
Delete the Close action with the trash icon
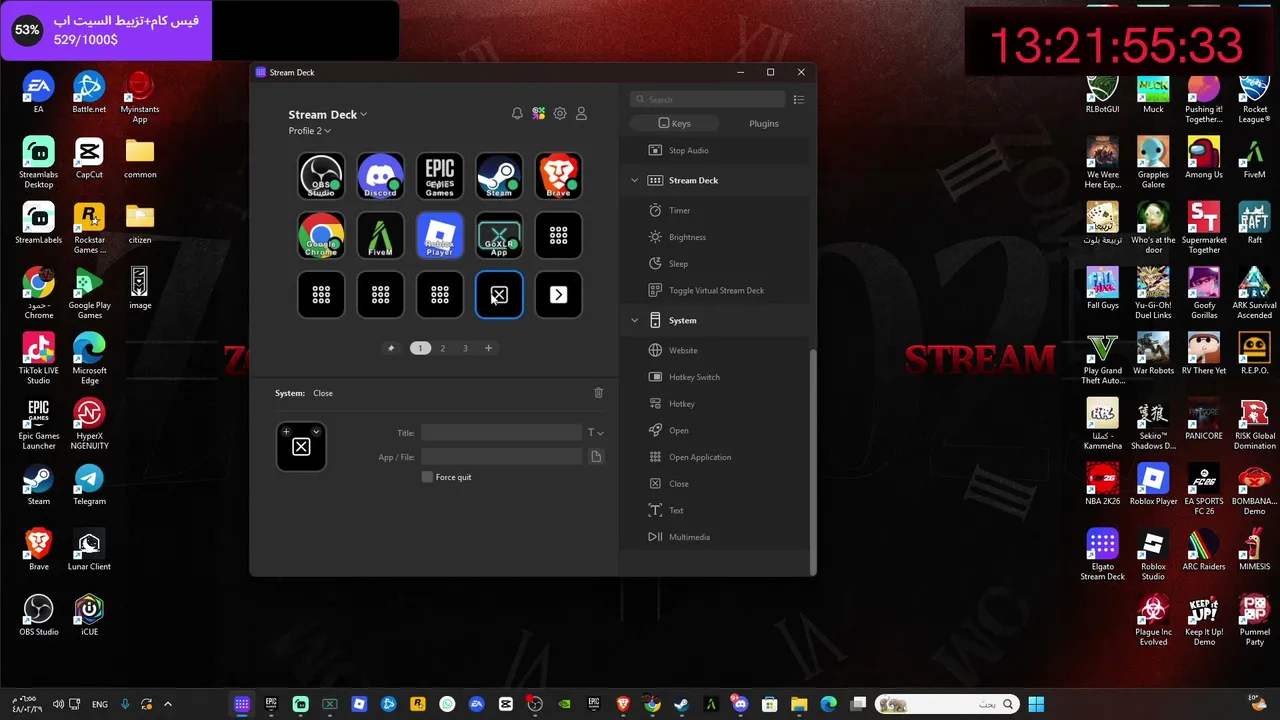point(599,393)
